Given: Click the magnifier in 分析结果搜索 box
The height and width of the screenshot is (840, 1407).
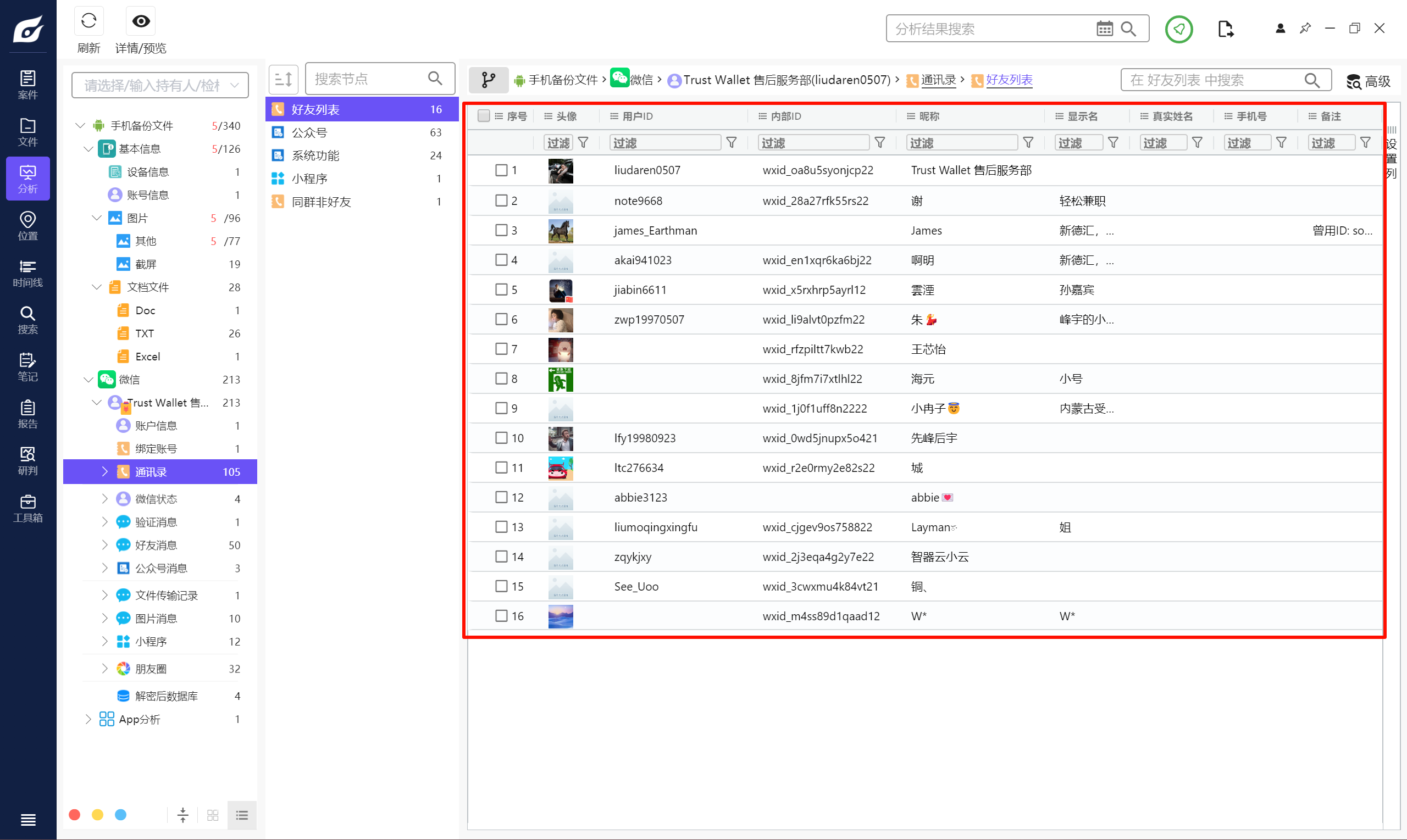Looking at the screenshot, I should [x=1128, y=29].
